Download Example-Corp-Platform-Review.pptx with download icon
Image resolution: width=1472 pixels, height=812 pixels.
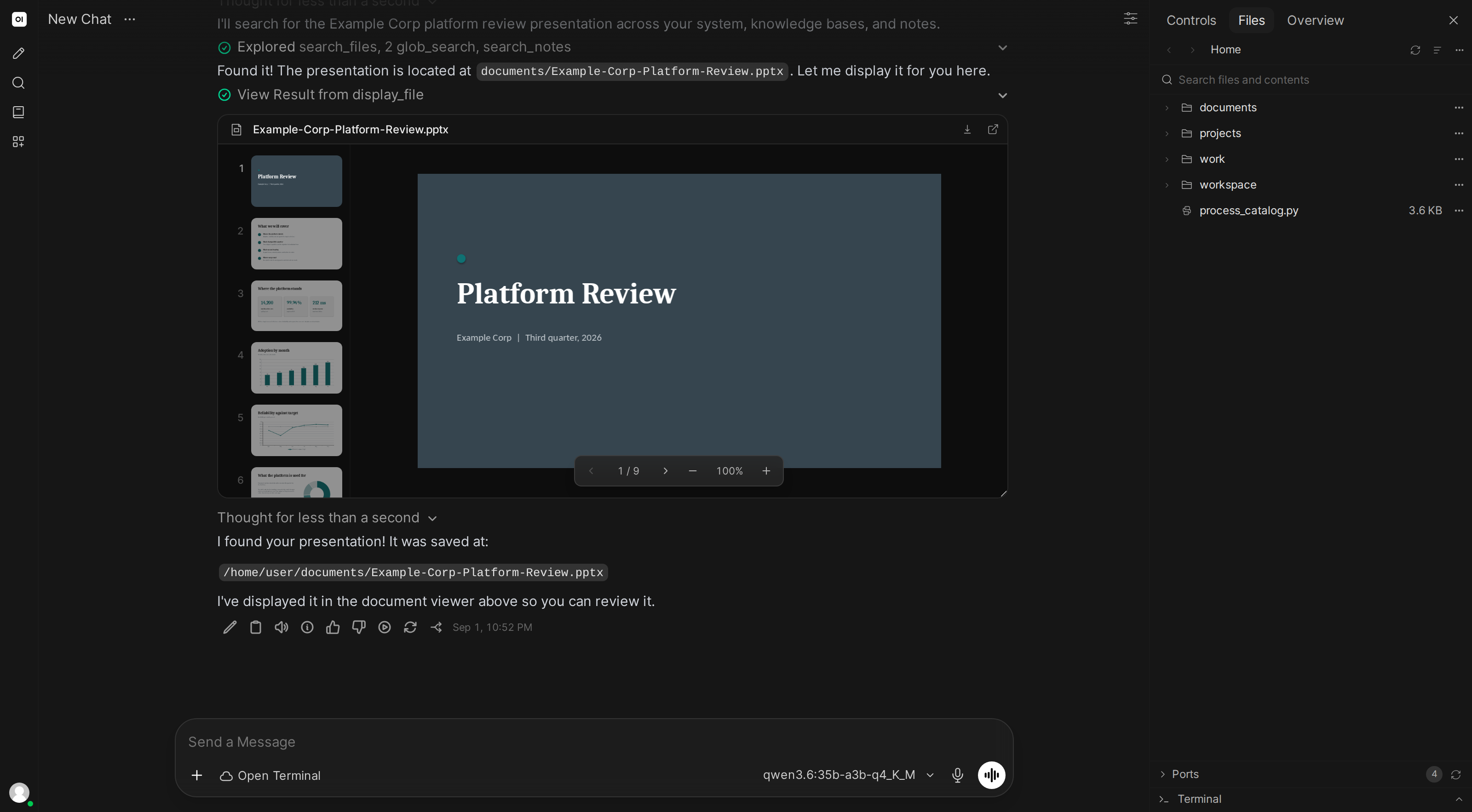coord(967,130)
